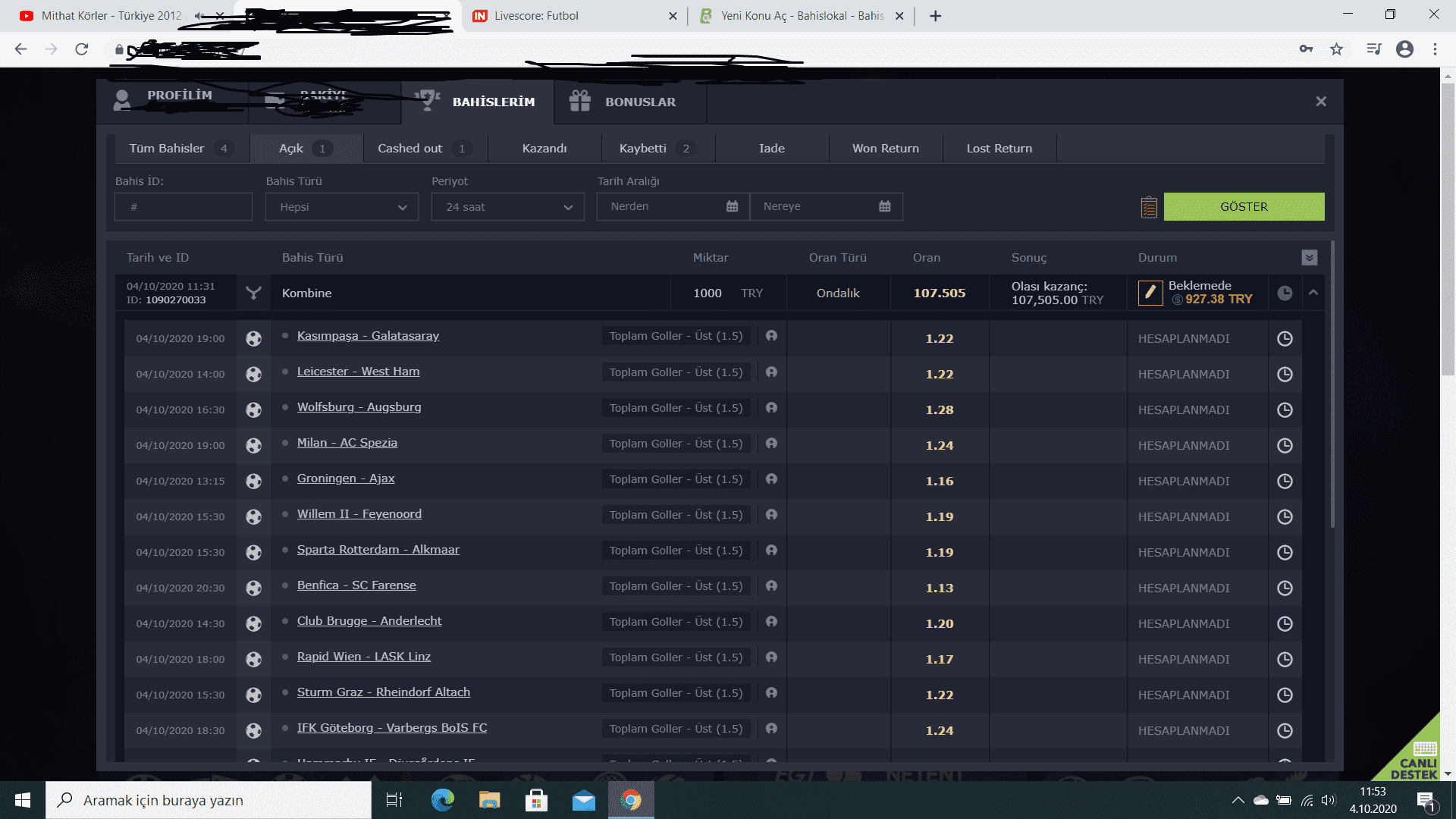The image size is (1456, 819).
Task: Reload the page in Chrome
Action: point(82,49)
